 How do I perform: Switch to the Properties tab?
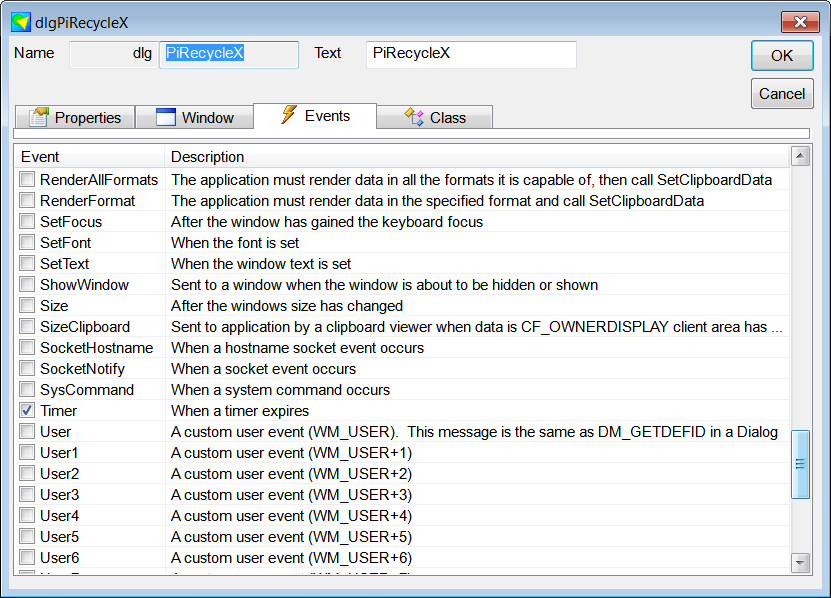[75, 117]
